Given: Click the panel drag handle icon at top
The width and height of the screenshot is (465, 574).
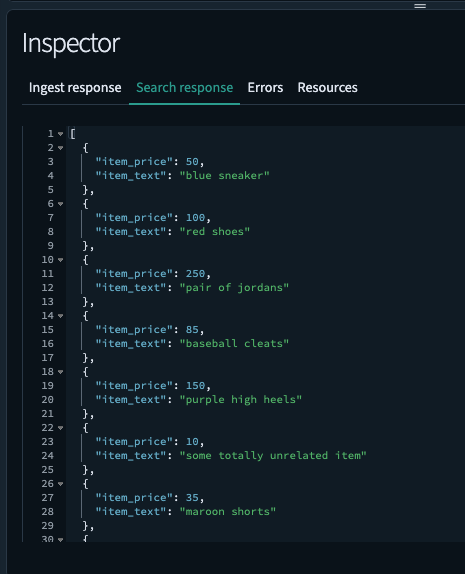Looking at the screenshot, I should (x=420, y=6).
